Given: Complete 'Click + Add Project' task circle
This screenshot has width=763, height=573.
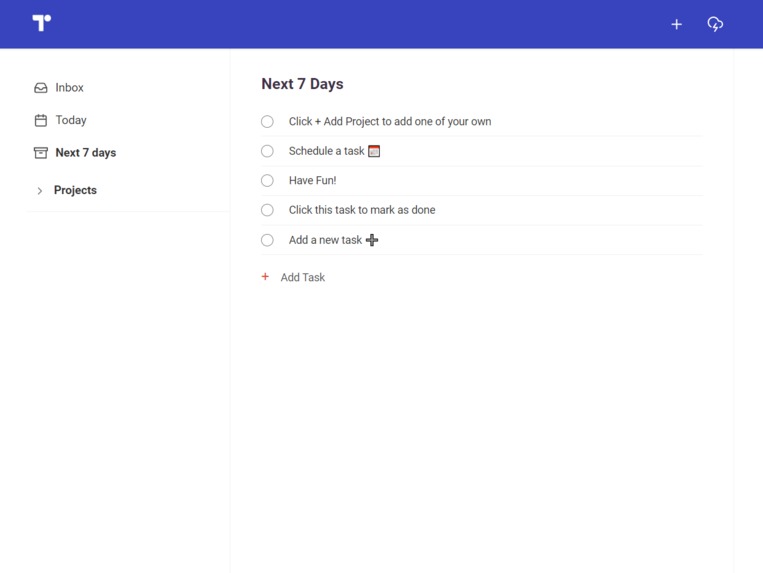Looking at the screenshot, I should pos(267,122).
